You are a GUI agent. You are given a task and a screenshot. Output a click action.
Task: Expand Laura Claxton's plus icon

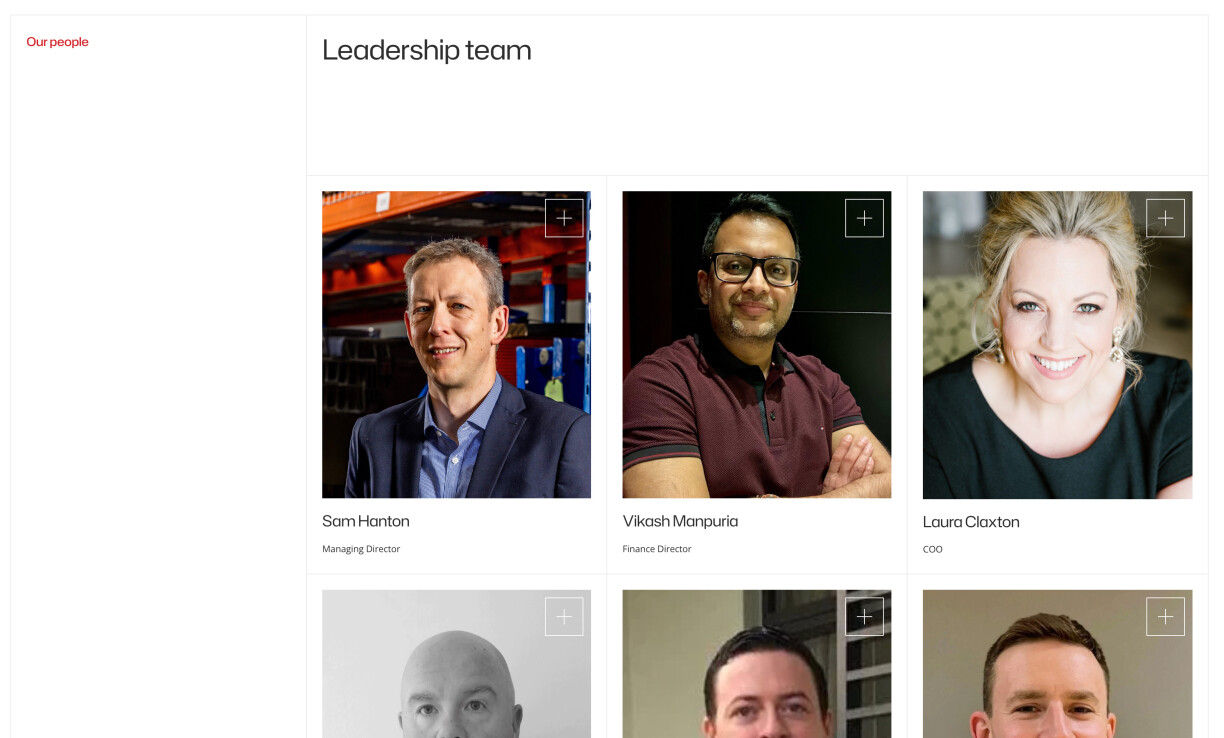pos(1165,218)
